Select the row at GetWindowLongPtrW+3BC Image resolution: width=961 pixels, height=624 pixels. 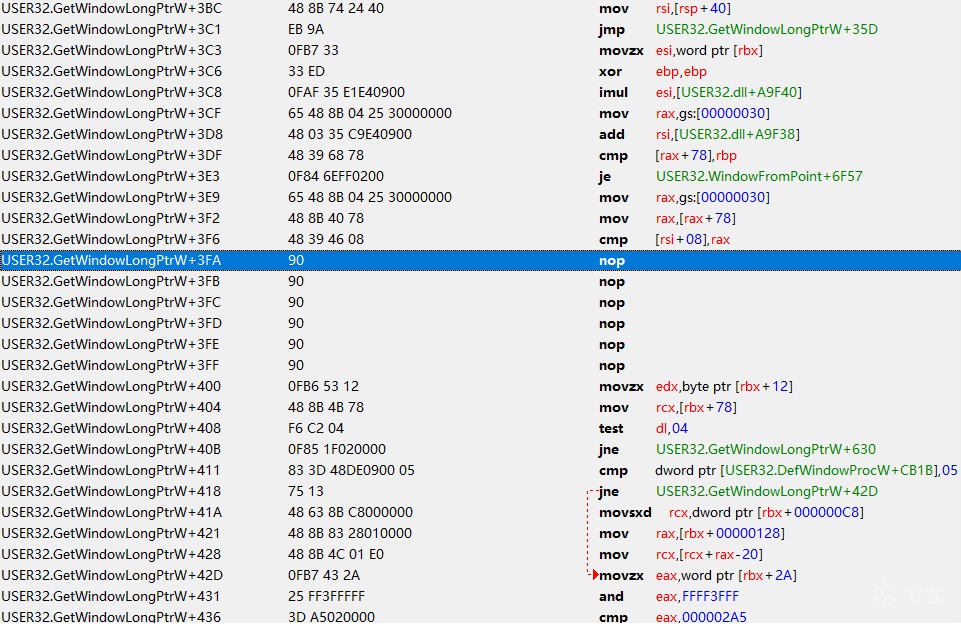[480, 9]
